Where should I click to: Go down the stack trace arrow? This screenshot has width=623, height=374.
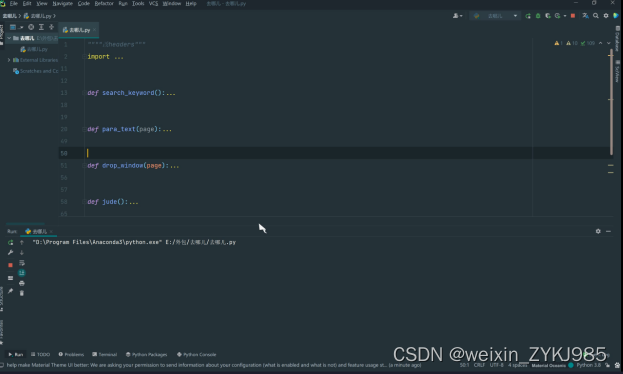pos(22,253)
